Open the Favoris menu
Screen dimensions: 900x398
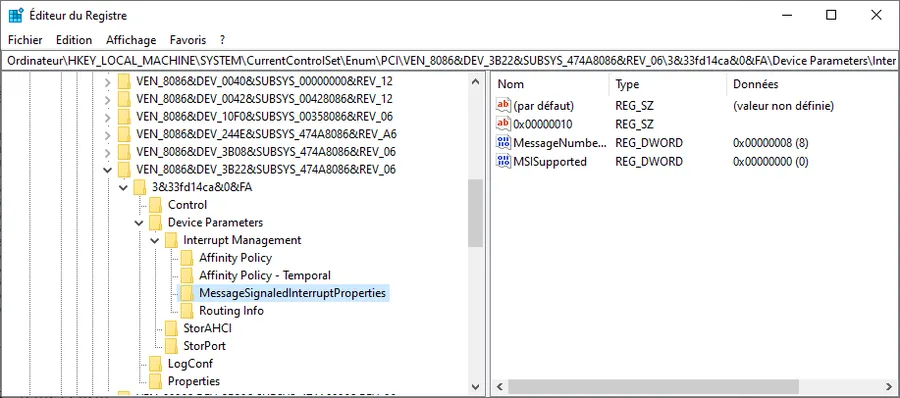click(188, 40)
